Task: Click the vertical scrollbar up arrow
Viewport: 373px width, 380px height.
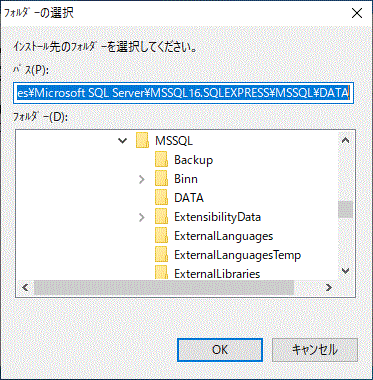Action: (x=345, y=140)
